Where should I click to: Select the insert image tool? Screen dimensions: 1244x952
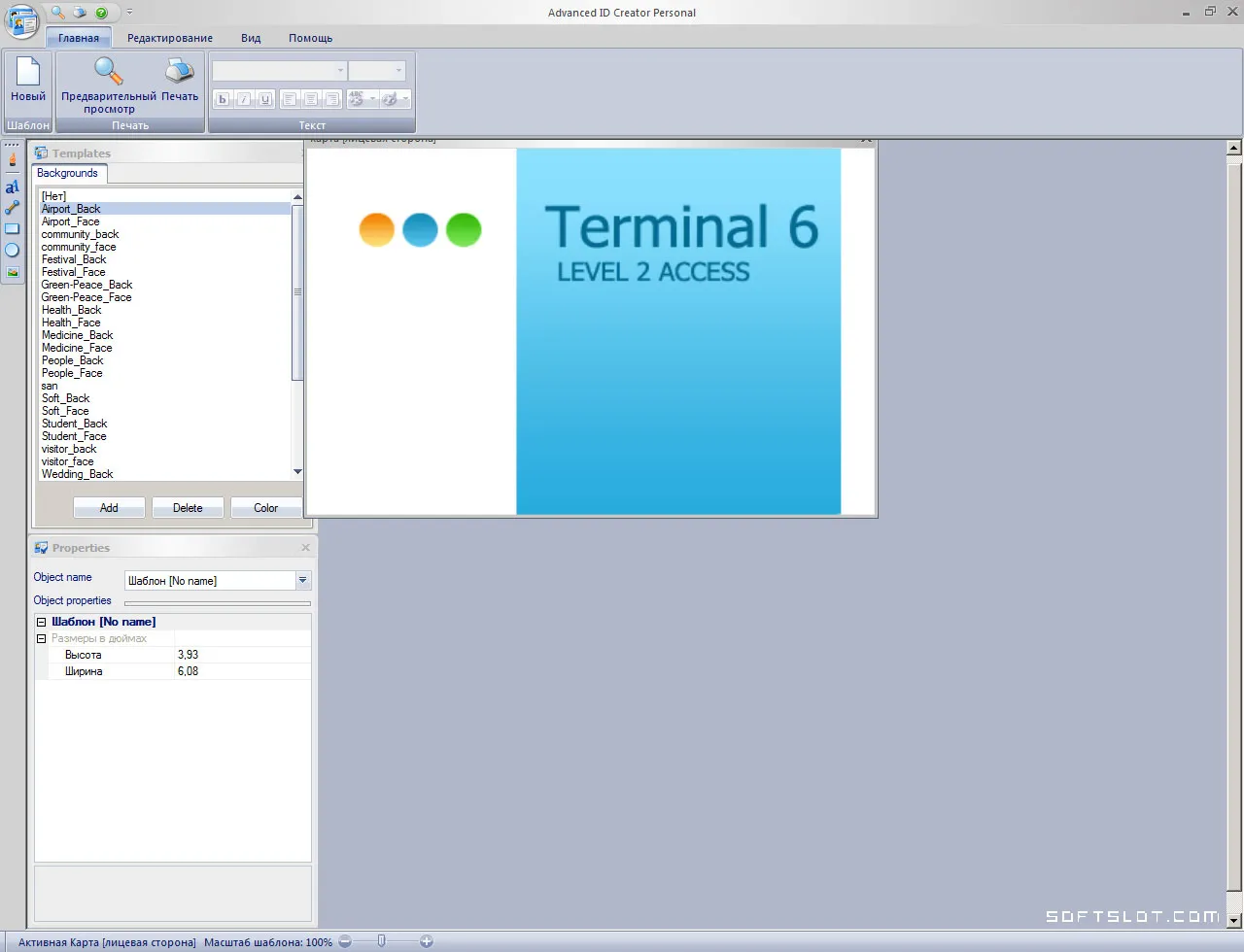pos(12,272)
